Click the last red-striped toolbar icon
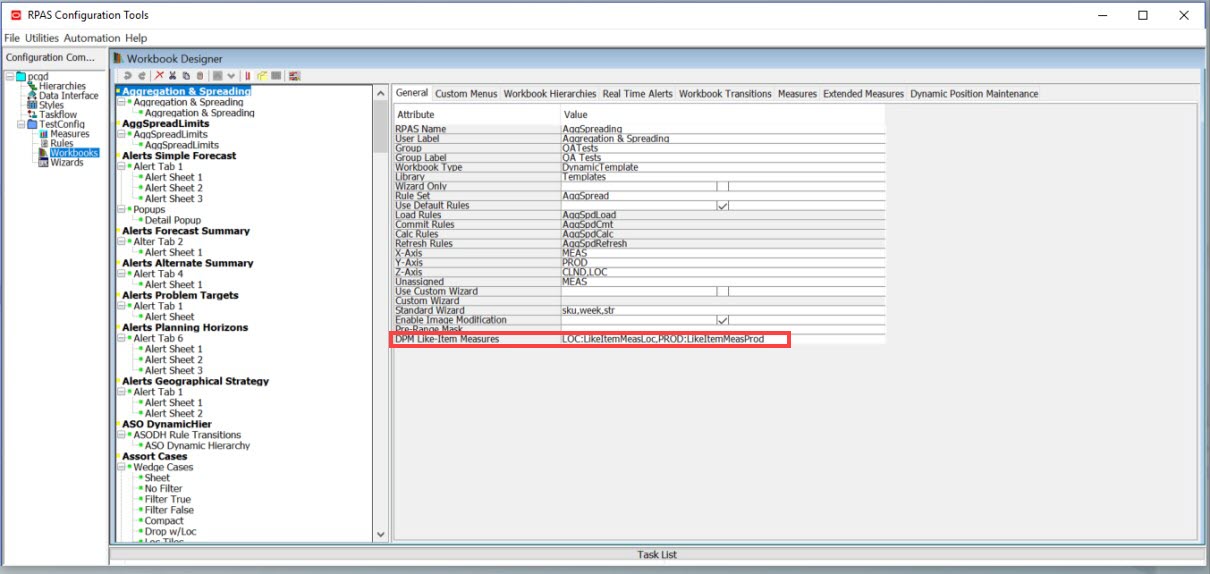The image size is (1210, 574). (x=294, y=76)
